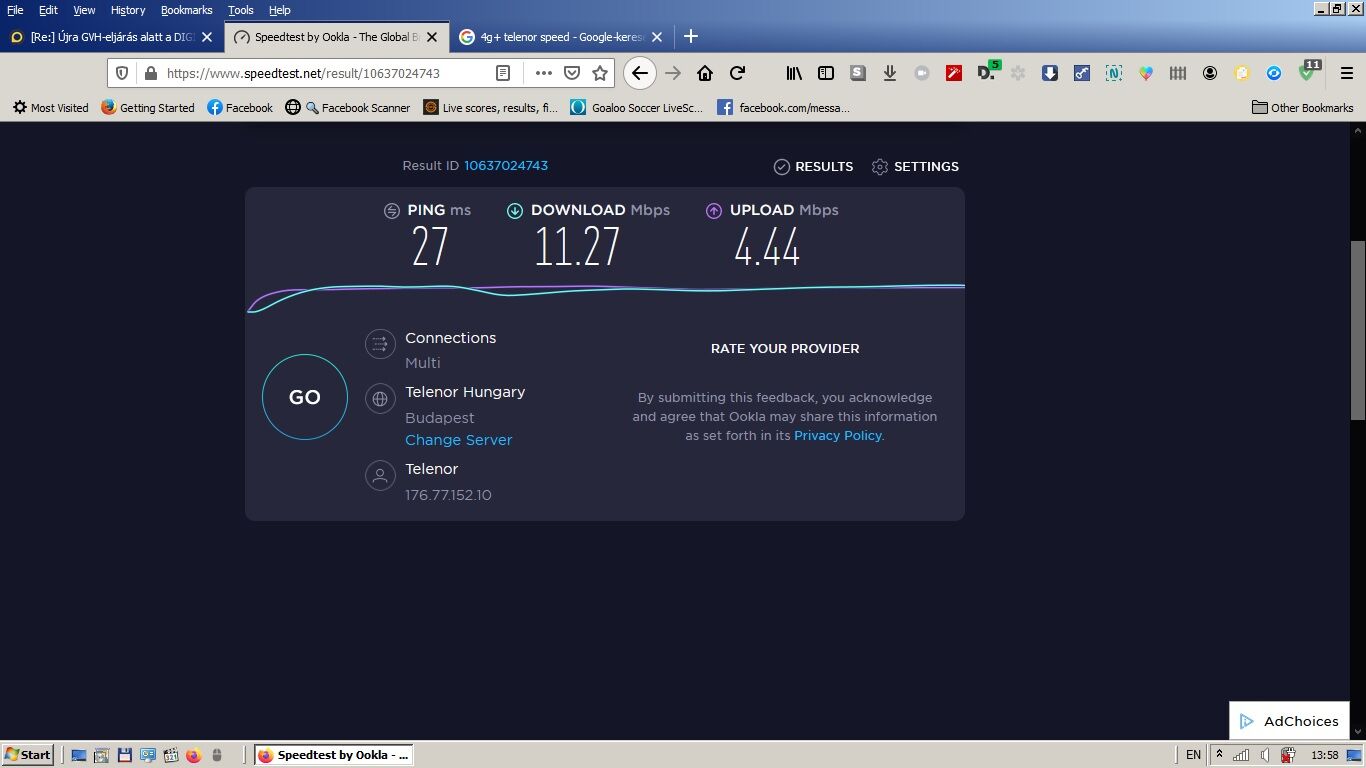Click the provider IP 176.77.152.10 text
Image resolution: width=1366 pixels, height=768 pixels.
tap(448, 495)
